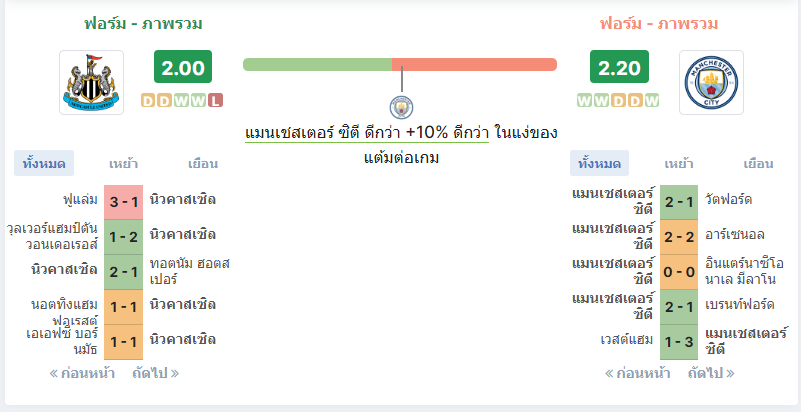Click Manchester City's 2.20 points rating badge
Viewport: 801px width, 412px height.
[x=619, y=66]
